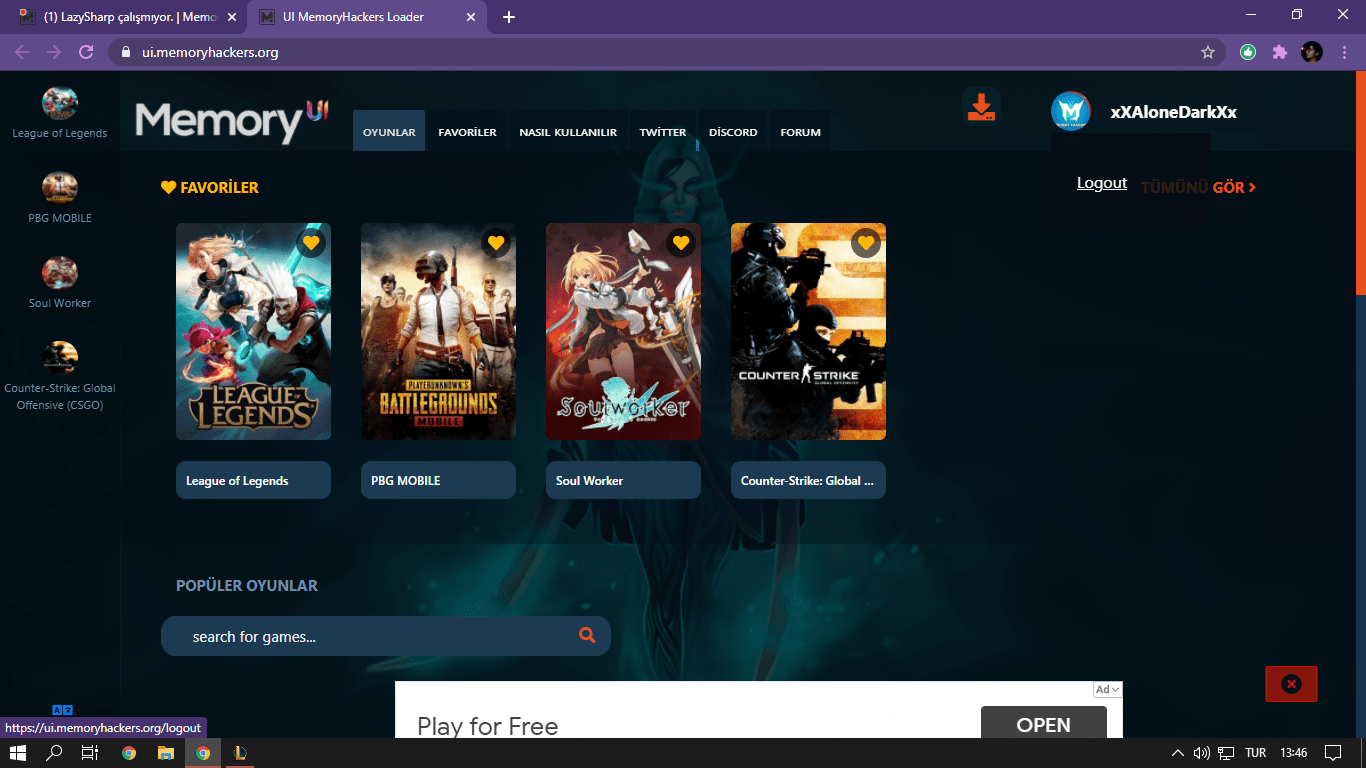1366x768 pixels.
Task: Click the blue translate icon in the sidebar
Action: [x=62, y=709]
